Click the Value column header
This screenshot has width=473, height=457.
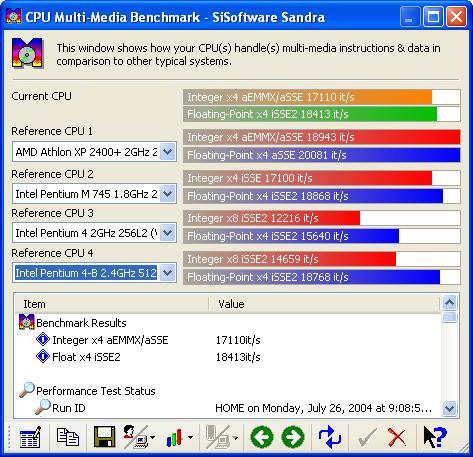[324, 304]
